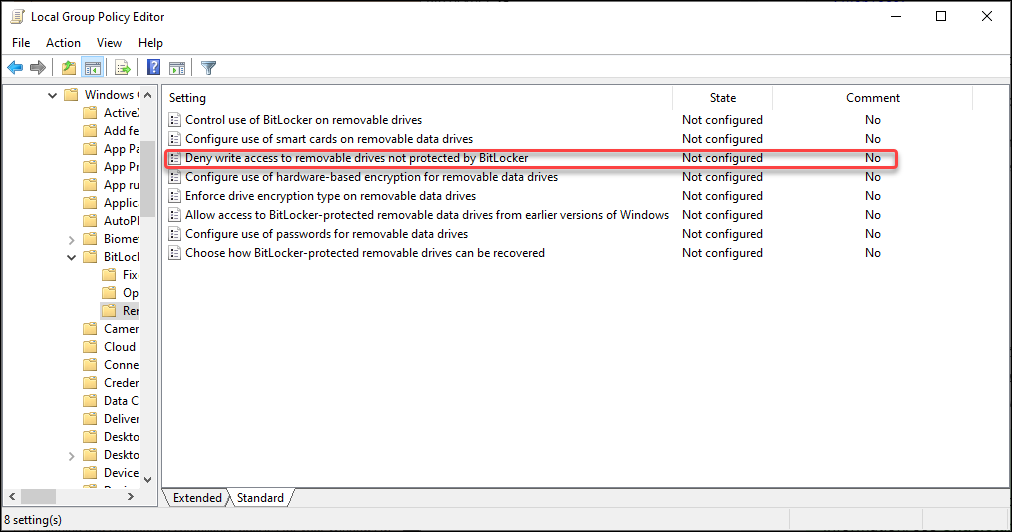Click the Back arrow toolbar icon
Viewport: 1012px width, 532px height.
[15, 68]
